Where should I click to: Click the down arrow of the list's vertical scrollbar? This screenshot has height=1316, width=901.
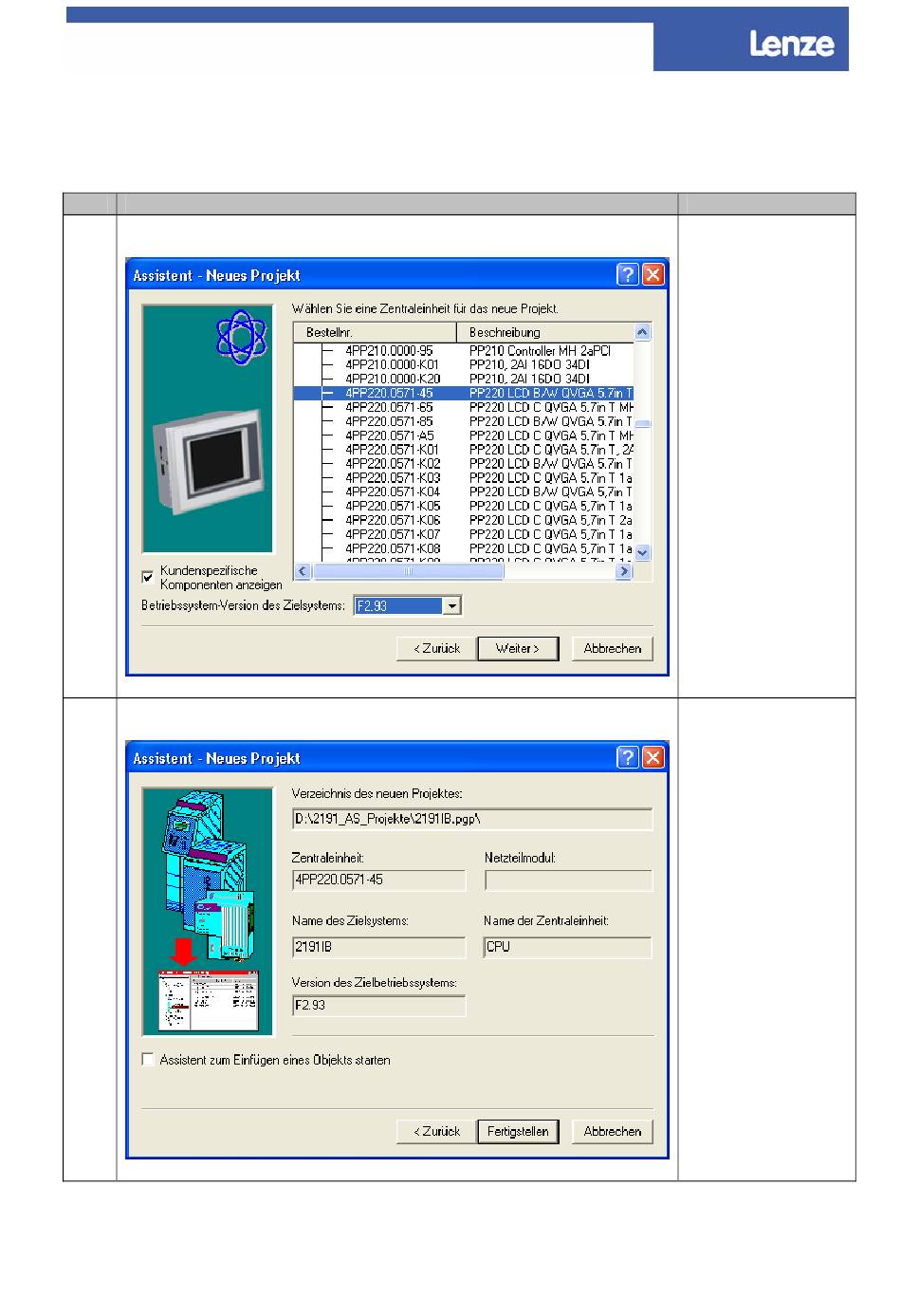pyautogui.click(x=643, y=552)
